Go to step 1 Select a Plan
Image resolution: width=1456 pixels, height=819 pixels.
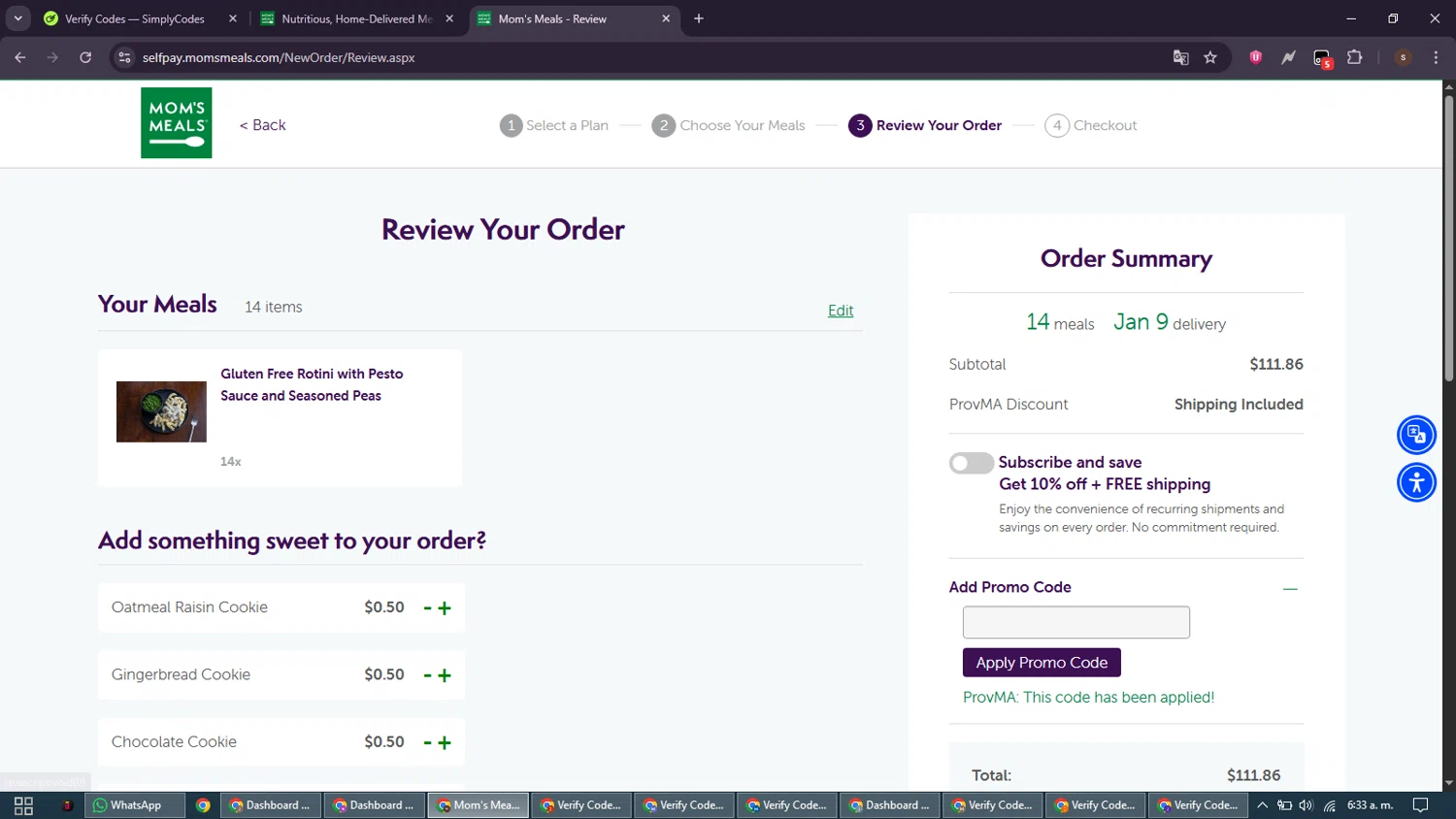554,125
